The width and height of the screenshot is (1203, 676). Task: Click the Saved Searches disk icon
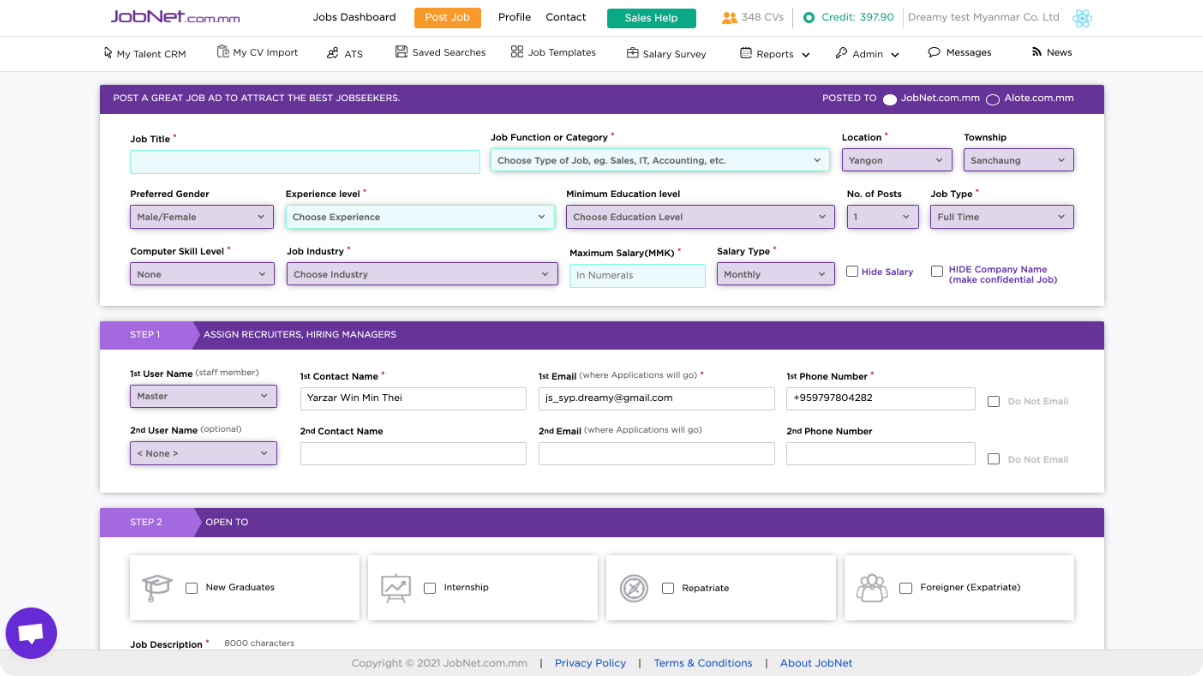[x=401, y=52]
